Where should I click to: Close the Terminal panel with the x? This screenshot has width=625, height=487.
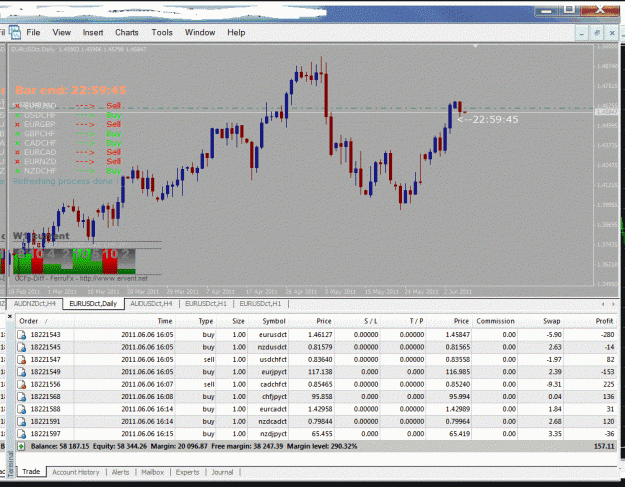(10, 316)
